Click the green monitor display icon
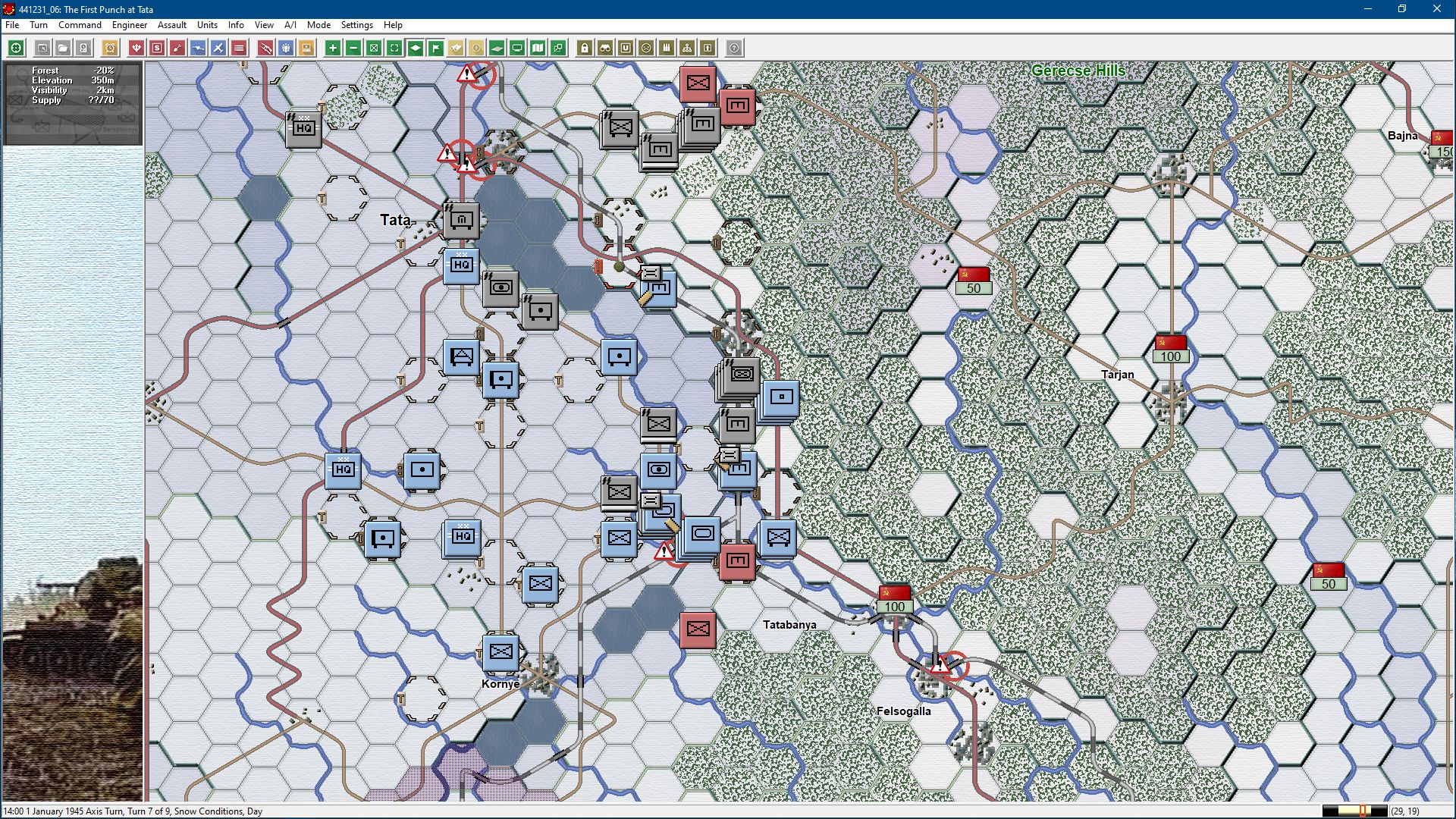The height and width of the screenshot is (819, 1456). [517, 48]
